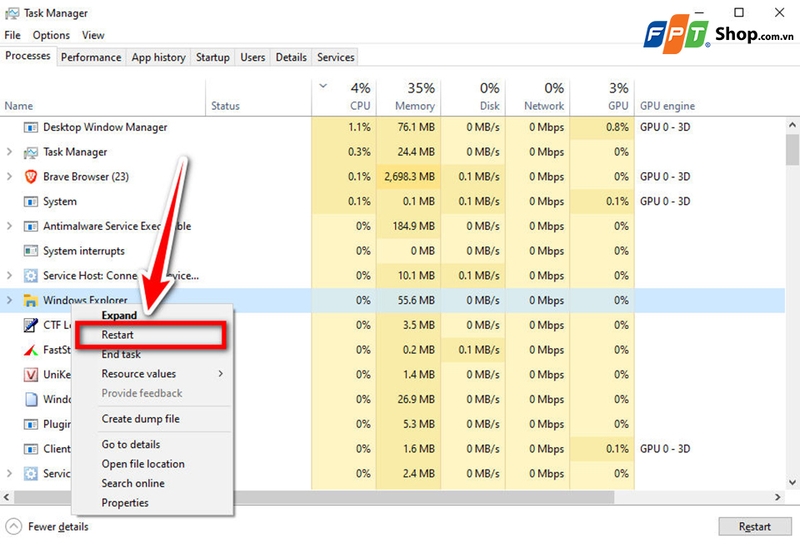Switch to the Details tab
Viewport: 800px width, 548px height.
(291, 57)
